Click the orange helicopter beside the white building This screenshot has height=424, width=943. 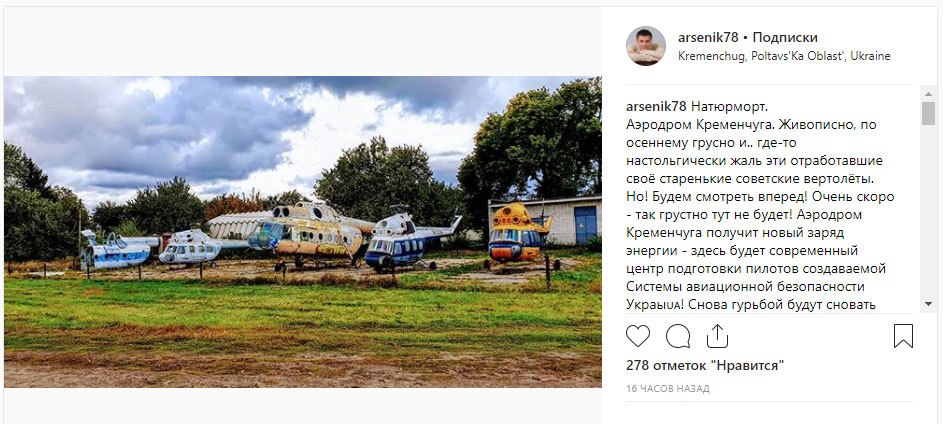(x=517, y=233)
